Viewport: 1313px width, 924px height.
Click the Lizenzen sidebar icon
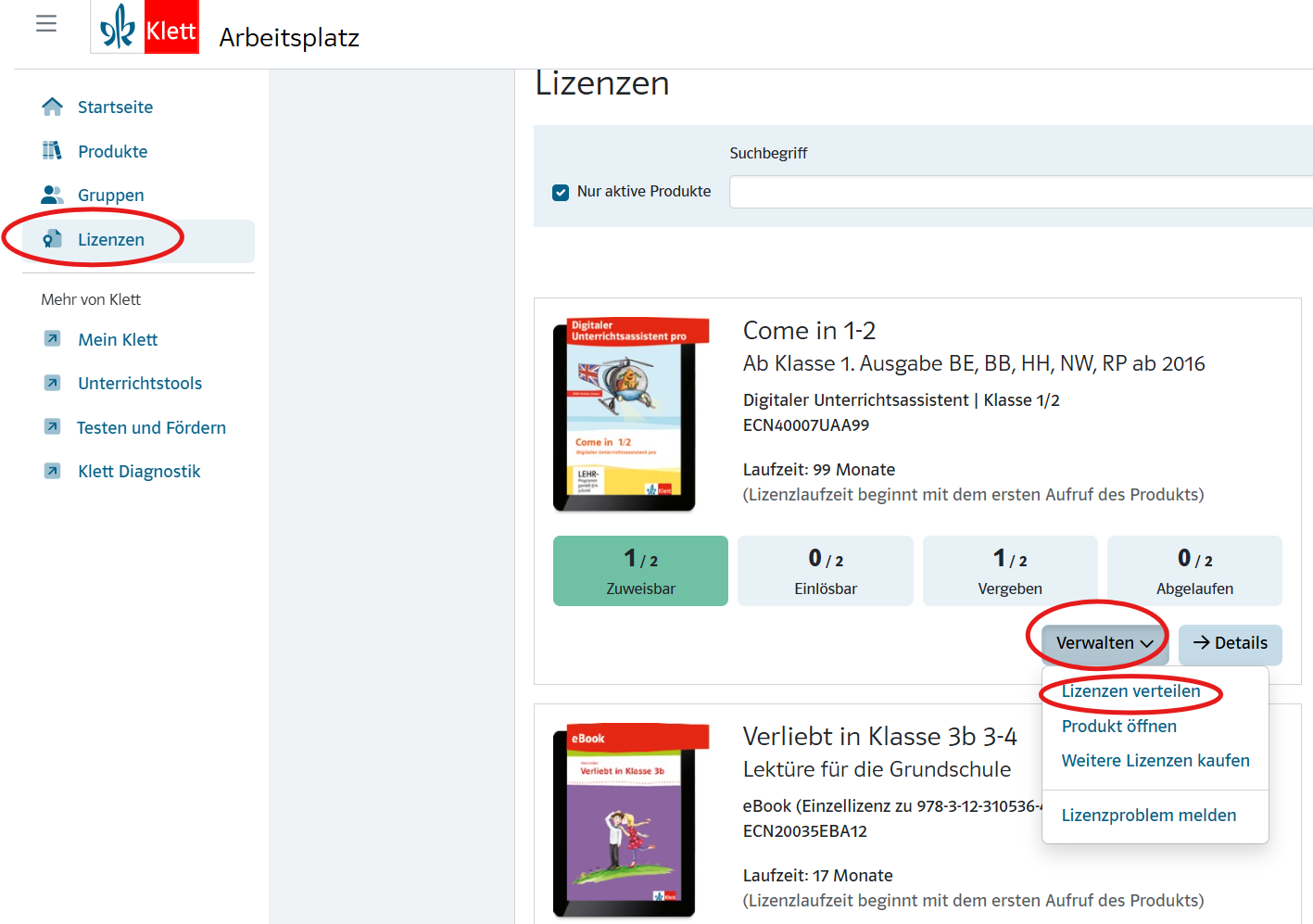53,239
